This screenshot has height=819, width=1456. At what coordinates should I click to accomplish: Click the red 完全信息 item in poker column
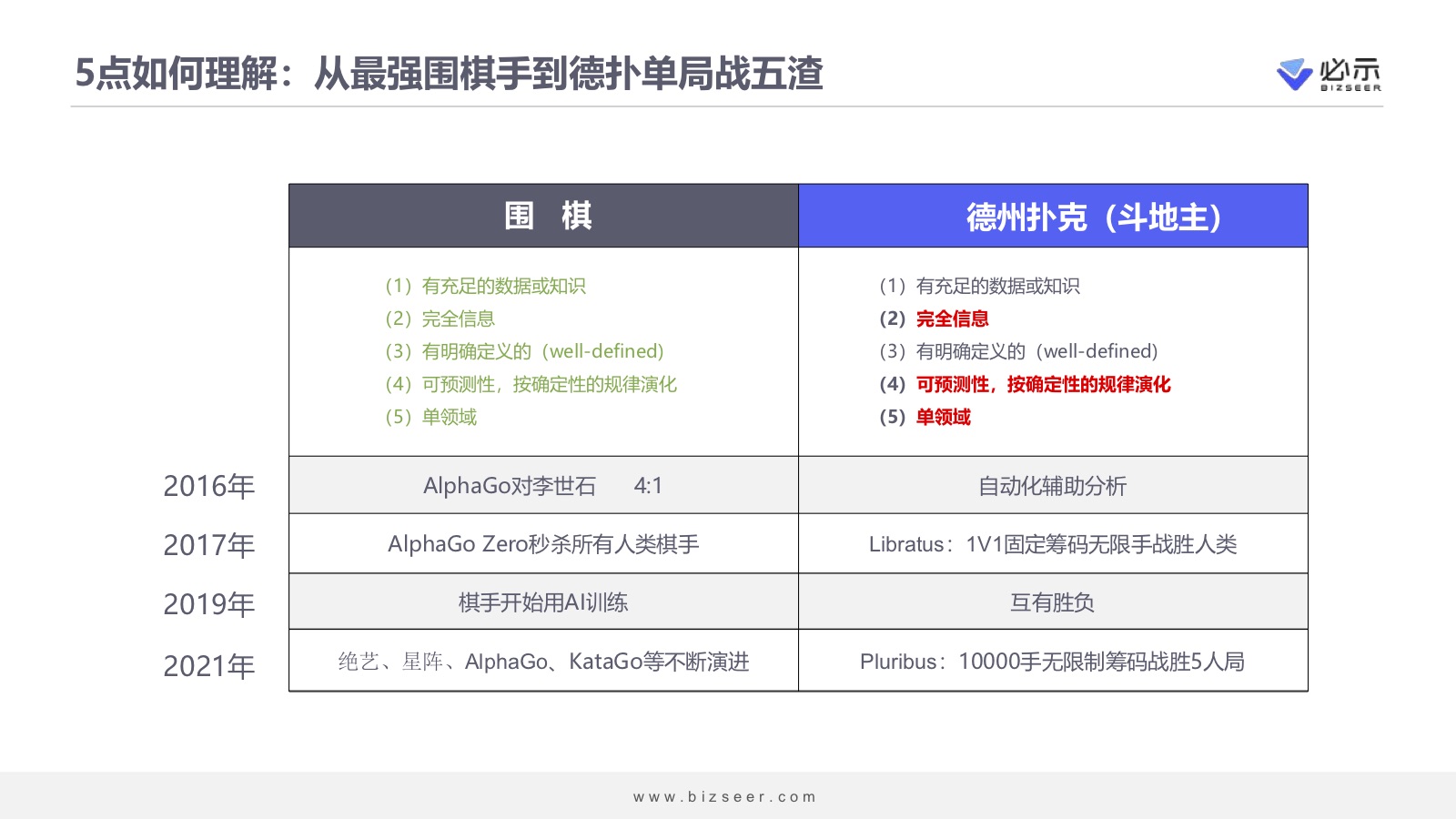pos(952,319)
